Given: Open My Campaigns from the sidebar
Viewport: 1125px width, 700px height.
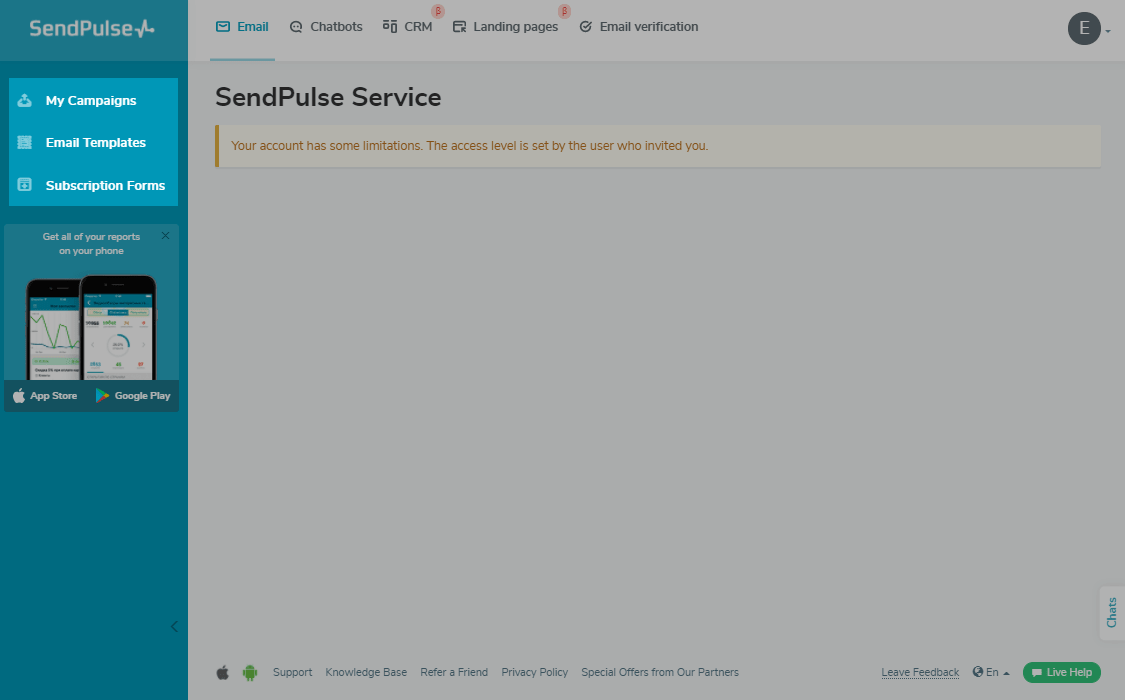Looking at the screenshot, I should tap(93, 100).
